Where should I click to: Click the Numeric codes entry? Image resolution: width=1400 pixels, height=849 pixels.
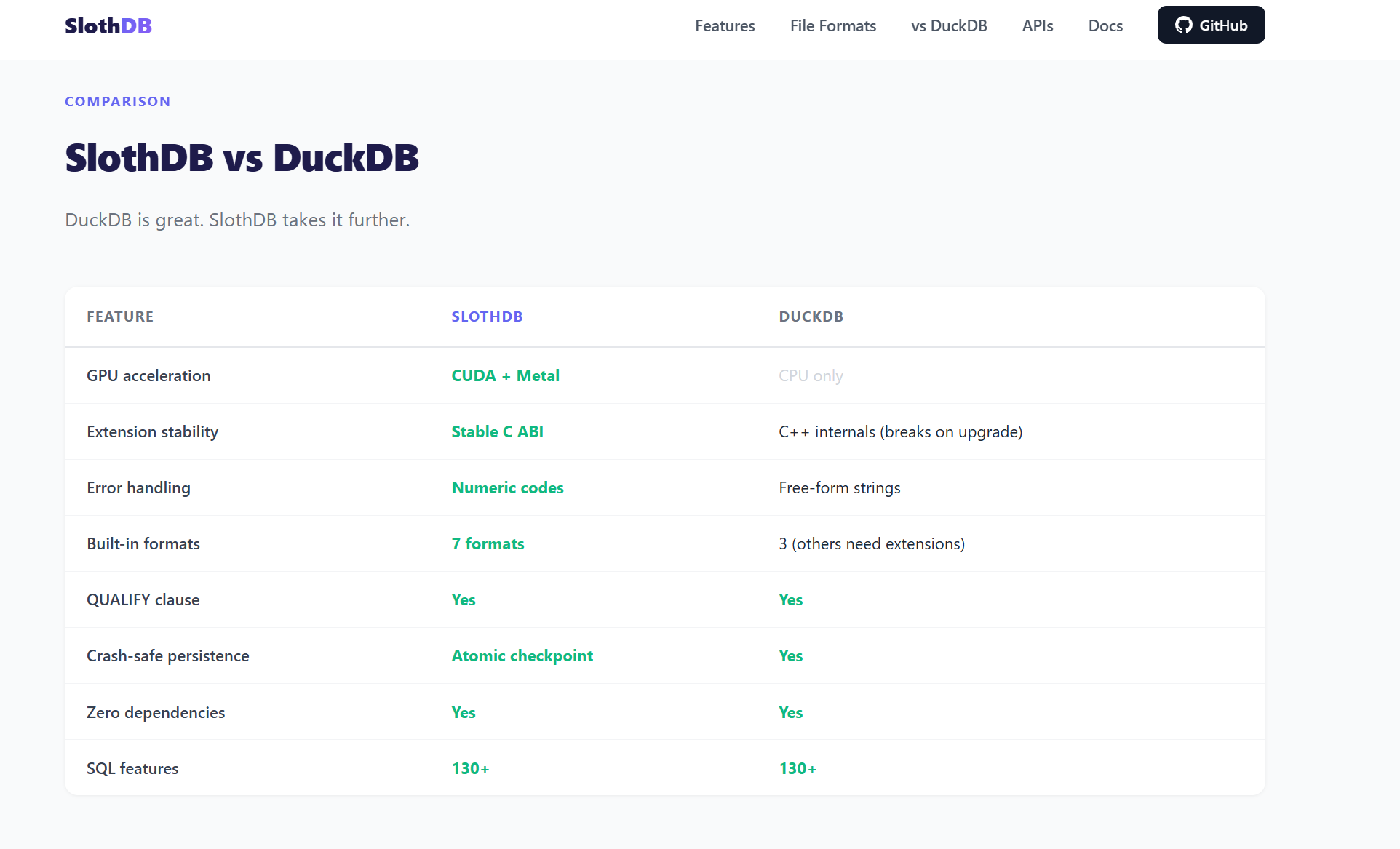(507, 487)
